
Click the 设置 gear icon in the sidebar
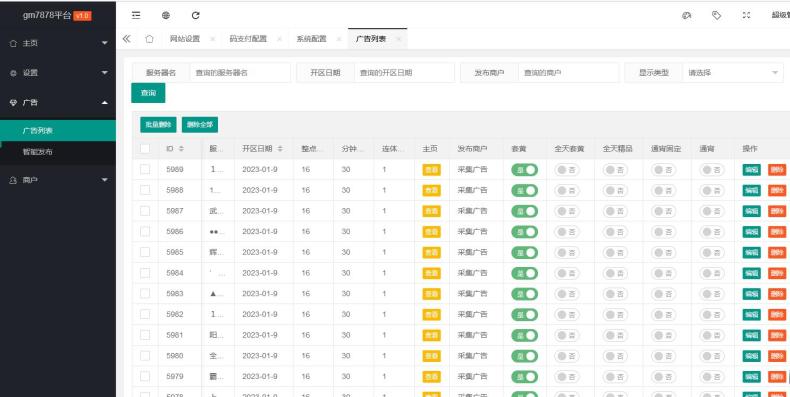pyautogui.click(x=14, y=73)
